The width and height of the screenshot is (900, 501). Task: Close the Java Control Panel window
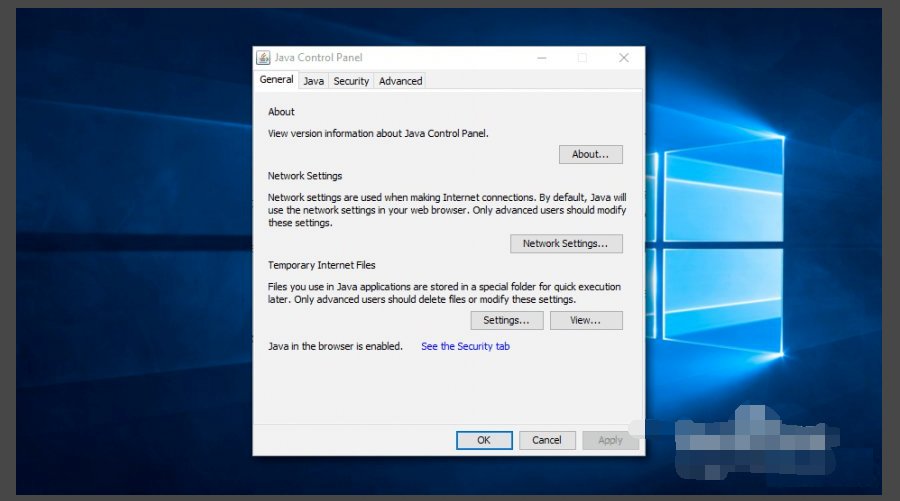click(x=624, y=58)
